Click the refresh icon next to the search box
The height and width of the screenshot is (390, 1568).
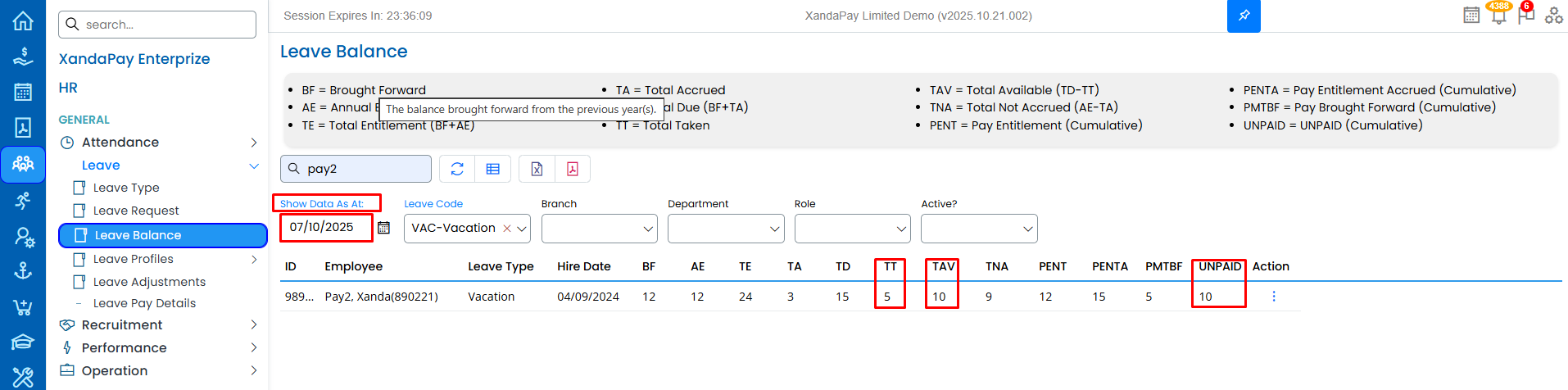tap(457, 169)
